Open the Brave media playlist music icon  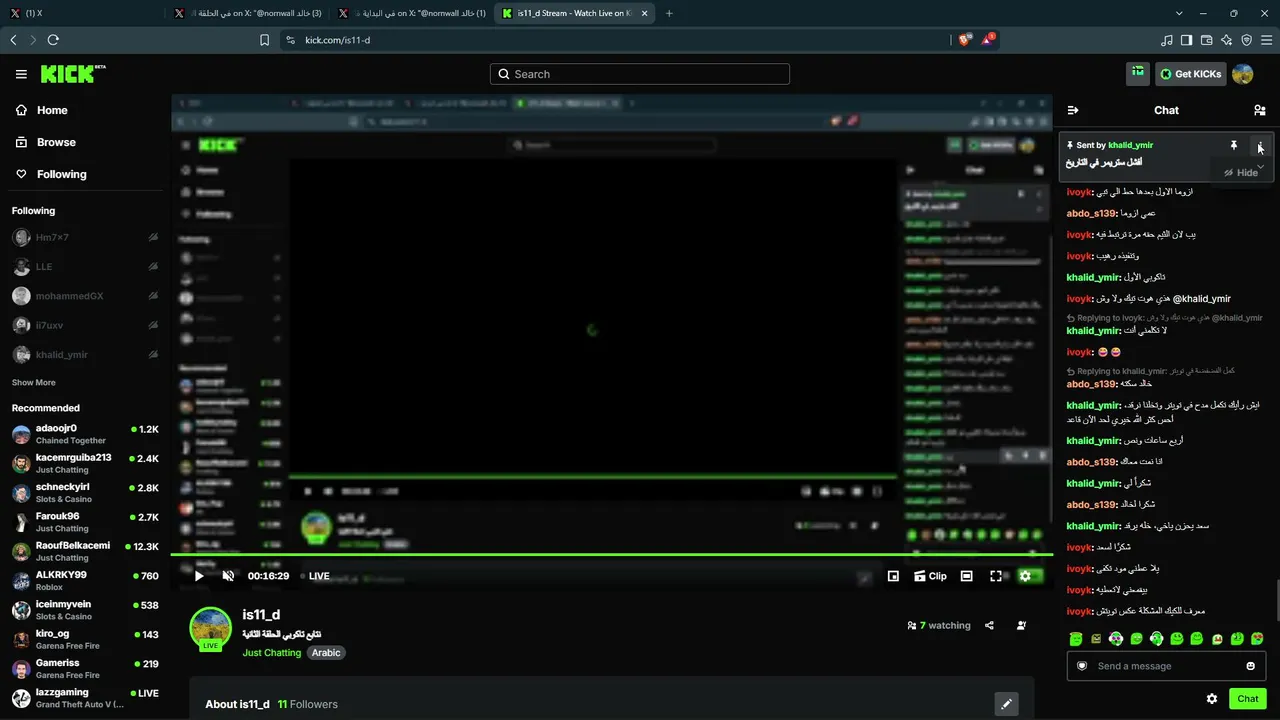(x=1166, y=40)
